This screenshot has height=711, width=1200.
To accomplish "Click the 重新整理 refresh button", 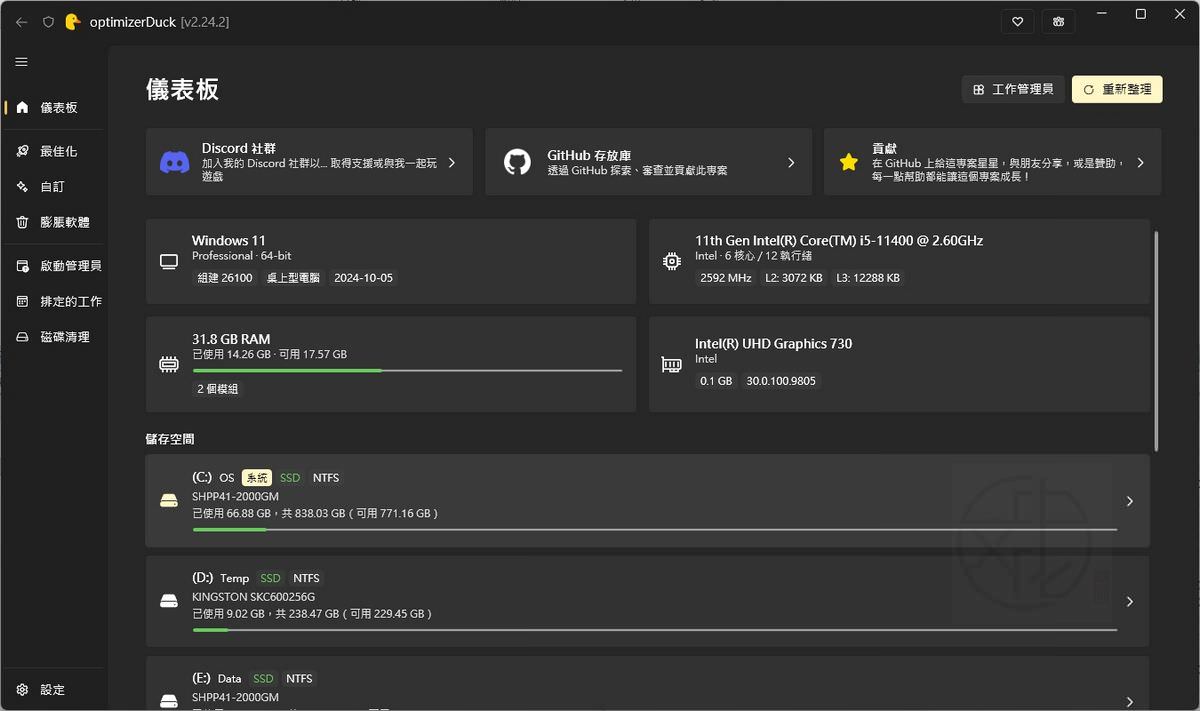I will tap(1117, 89).
